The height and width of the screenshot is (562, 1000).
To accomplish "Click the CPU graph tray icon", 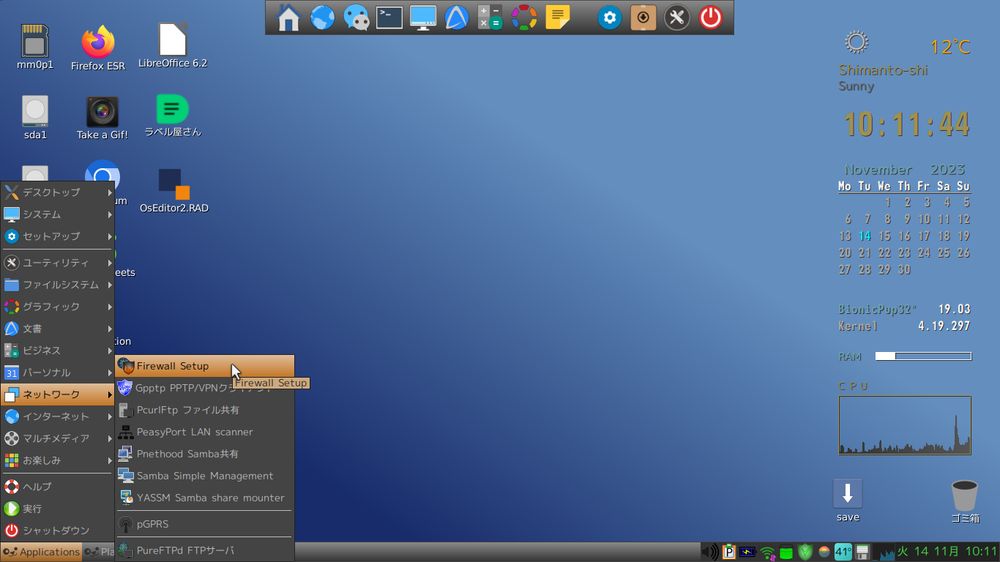I will [x=885, y=552].
